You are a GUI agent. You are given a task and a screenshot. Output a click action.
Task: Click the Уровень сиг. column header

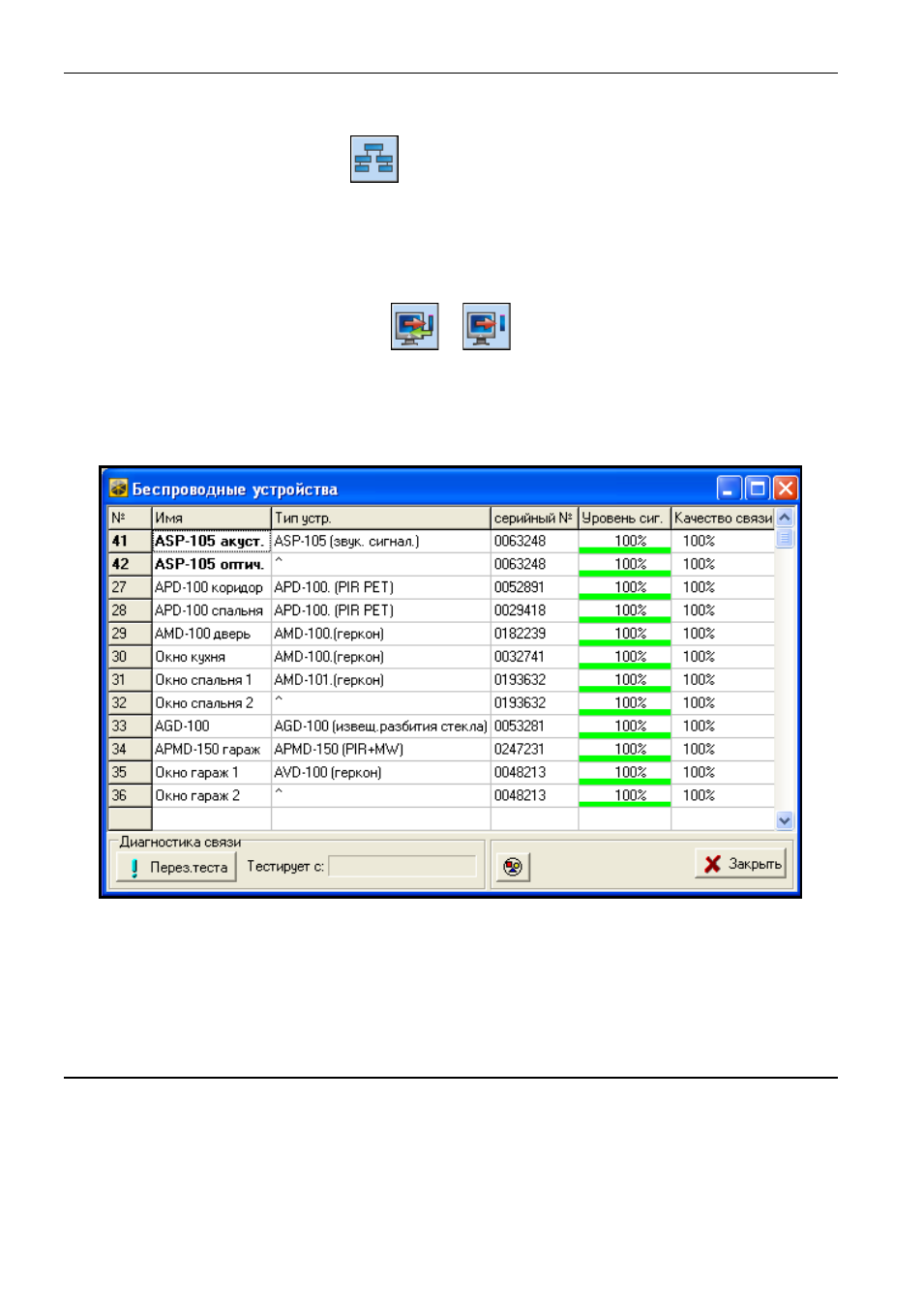point(624,518)
